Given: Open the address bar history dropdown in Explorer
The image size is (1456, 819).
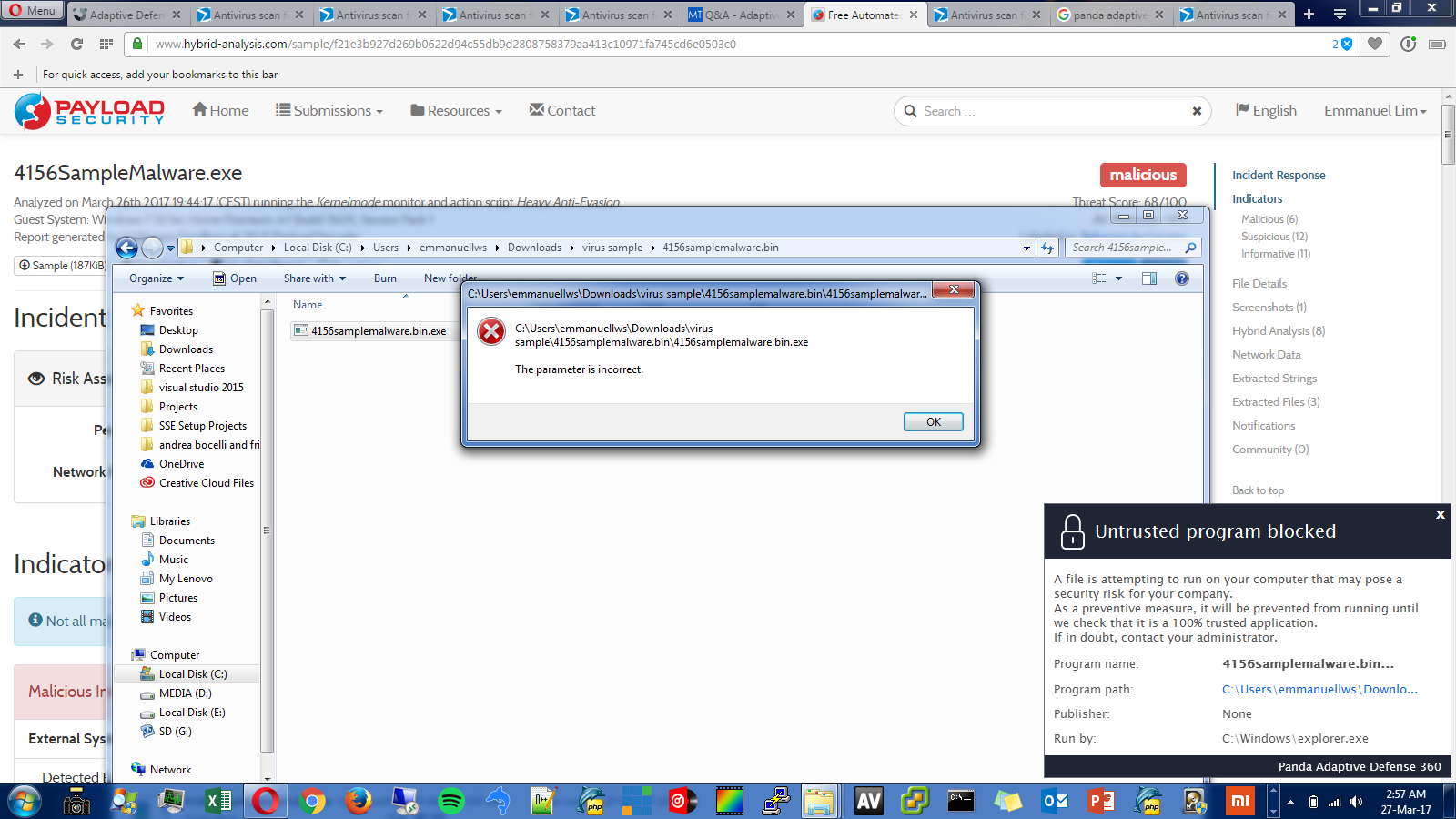Looking at the screenshot, I should [x=1026, y=248].
